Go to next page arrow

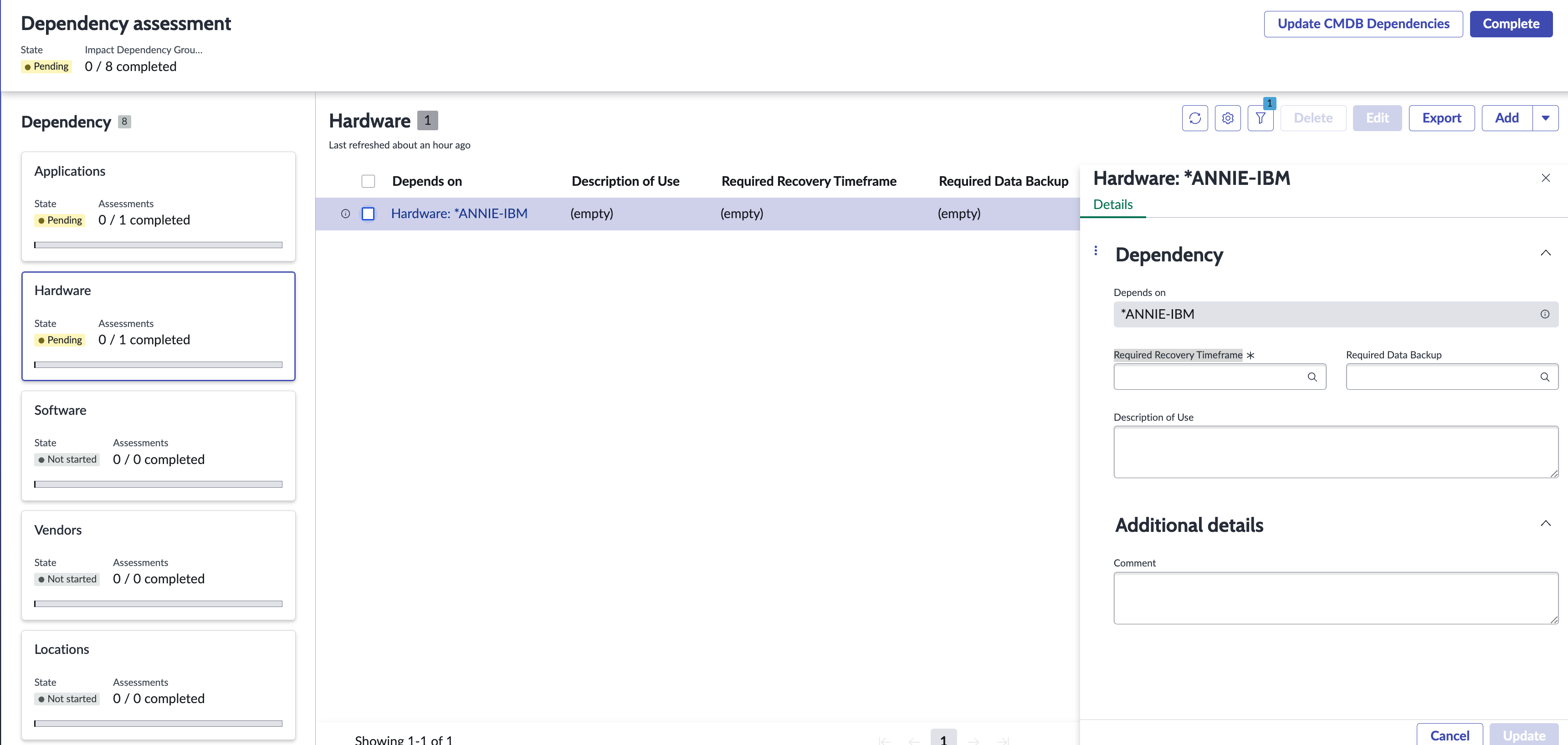pos(974,741)
